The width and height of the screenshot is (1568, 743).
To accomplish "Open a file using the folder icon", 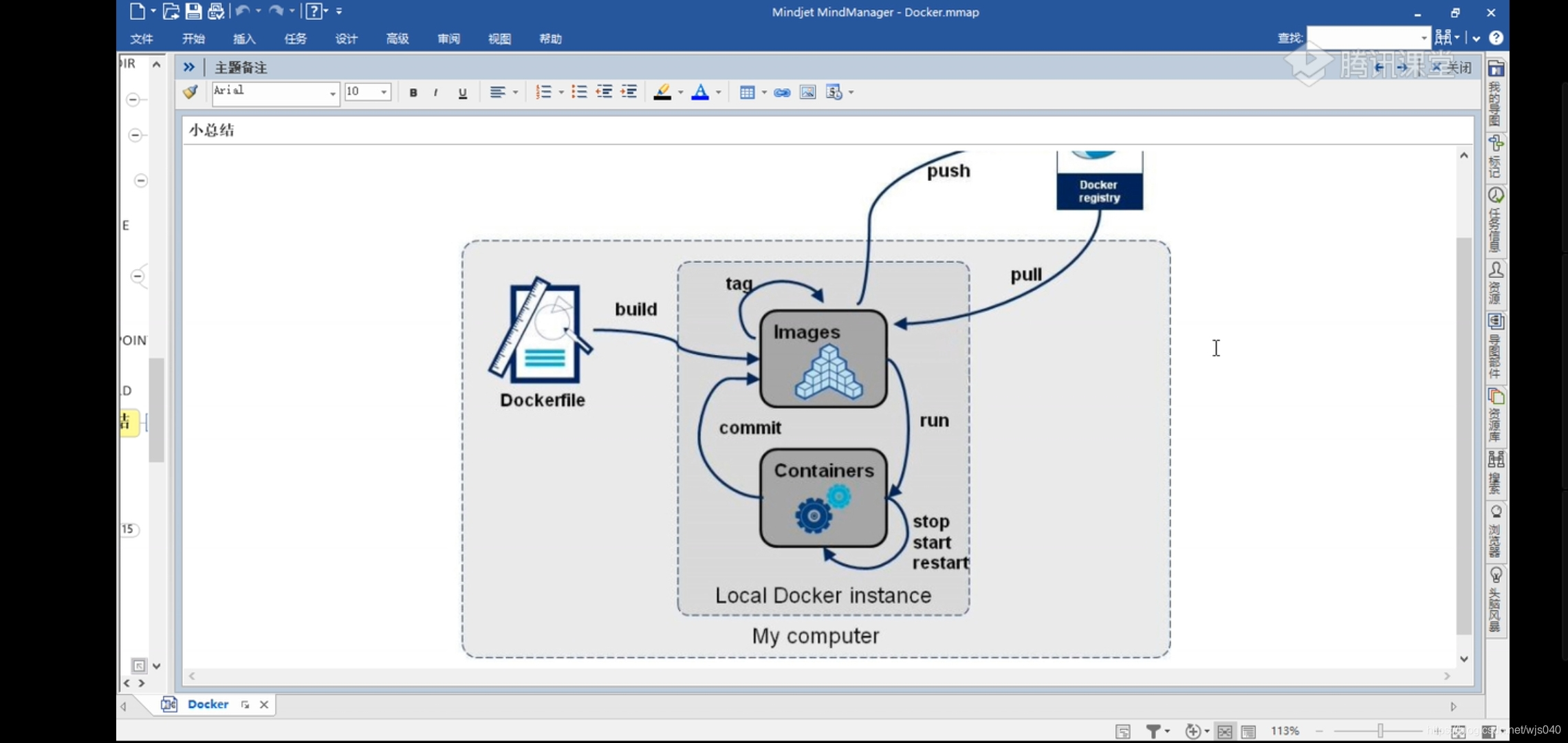I will pos(171,11).
